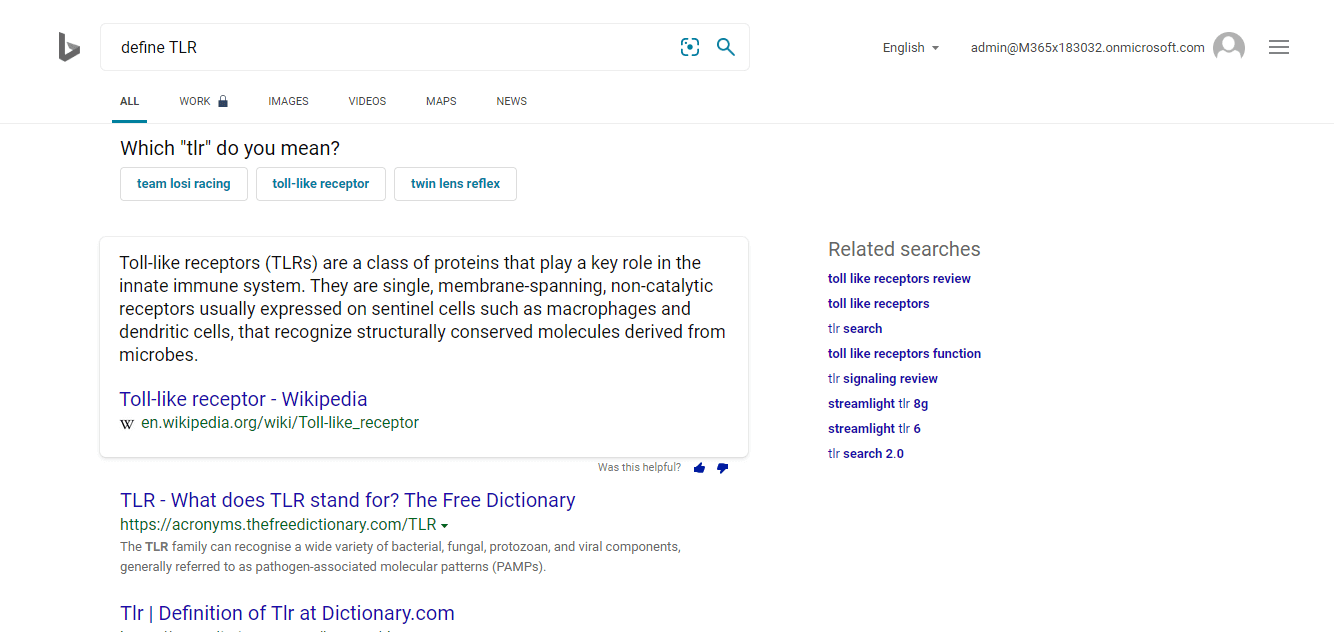1334x632 pixels.
Task: Select the "twin lens reflex" option
Action: (455, 184)
